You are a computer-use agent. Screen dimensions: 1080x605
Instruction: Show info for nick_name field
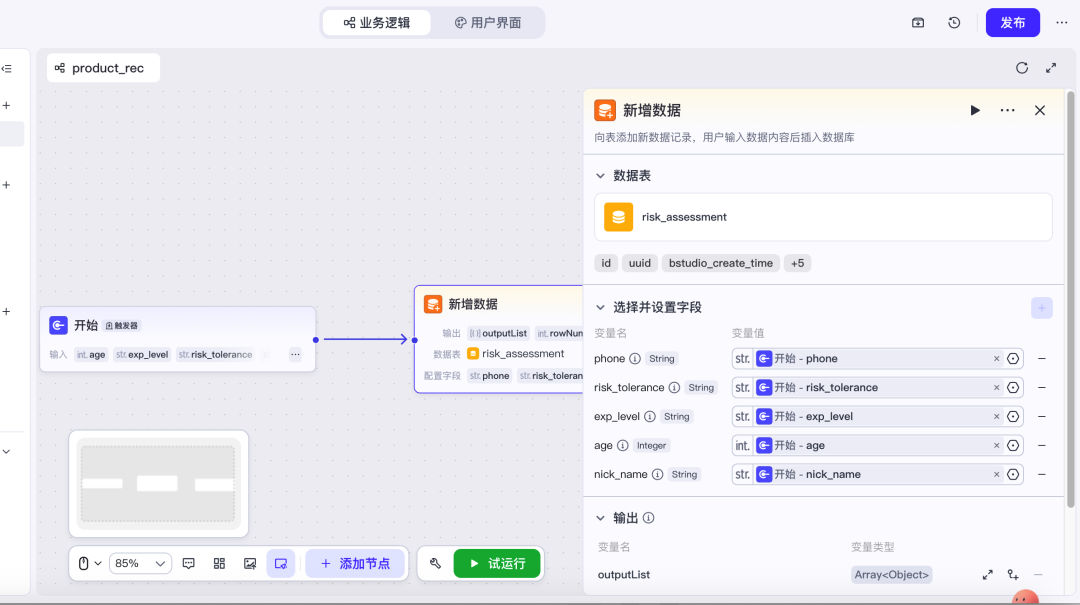tap(658, 474)
